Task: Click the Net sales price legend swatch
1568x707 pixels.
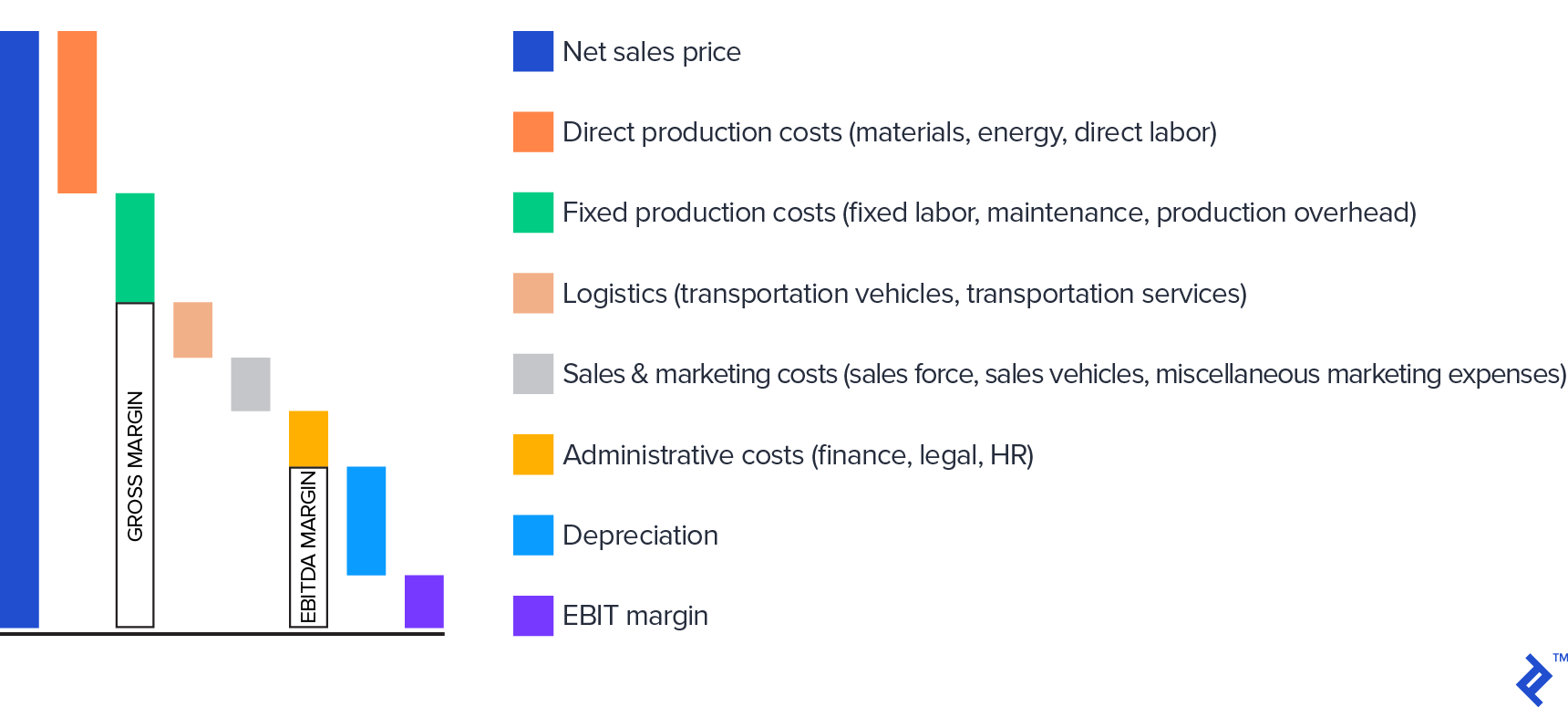Action: (x=533, y=51)
